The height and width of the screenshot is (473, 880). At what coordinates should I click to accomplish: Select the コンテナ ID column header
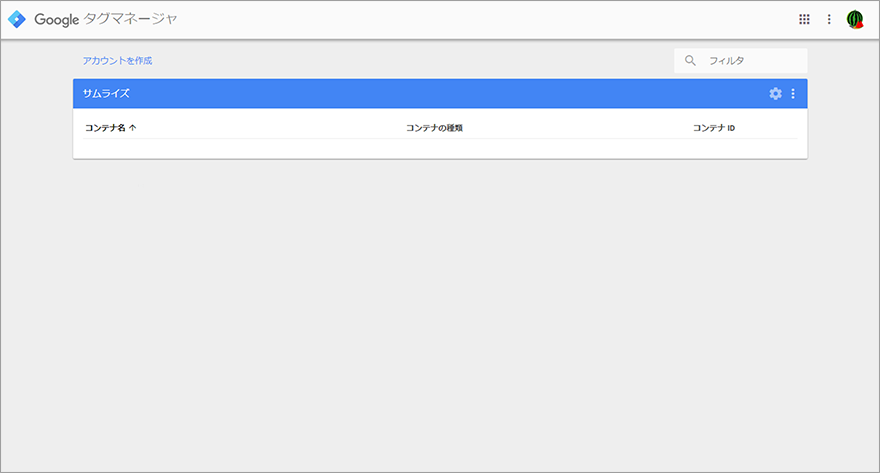pos(714,128)
